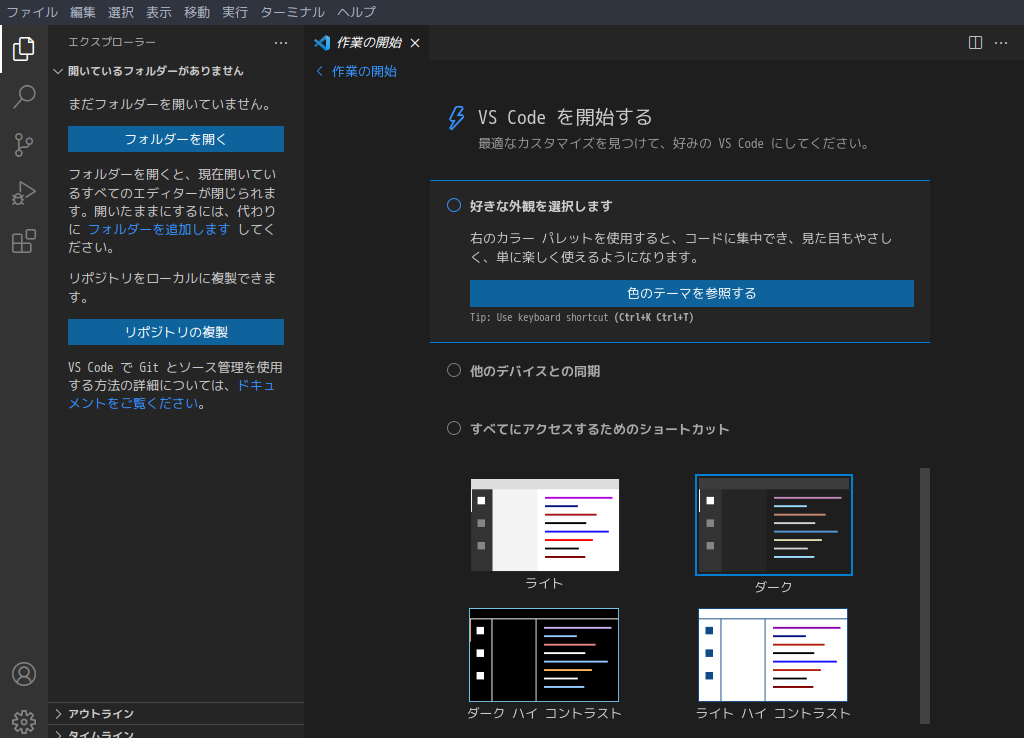Split the editor to the right
This screenshot has width=1024, height=738.
(975, 42)
